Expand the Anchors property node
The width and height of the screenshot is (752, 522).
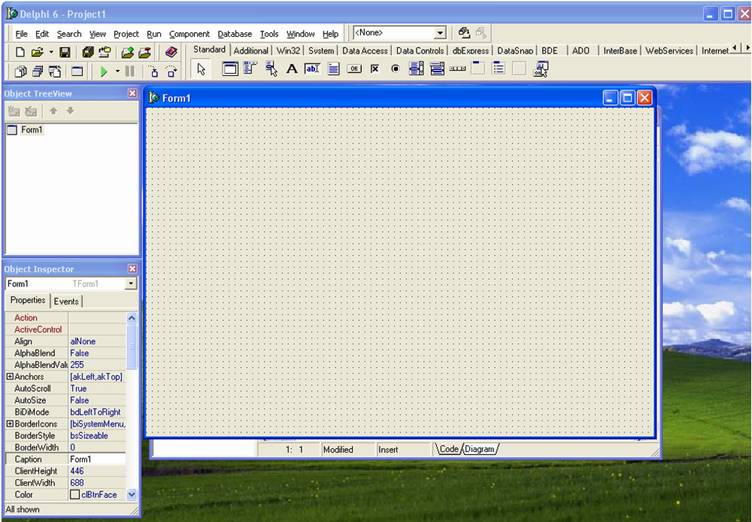(x=10, y=377)
